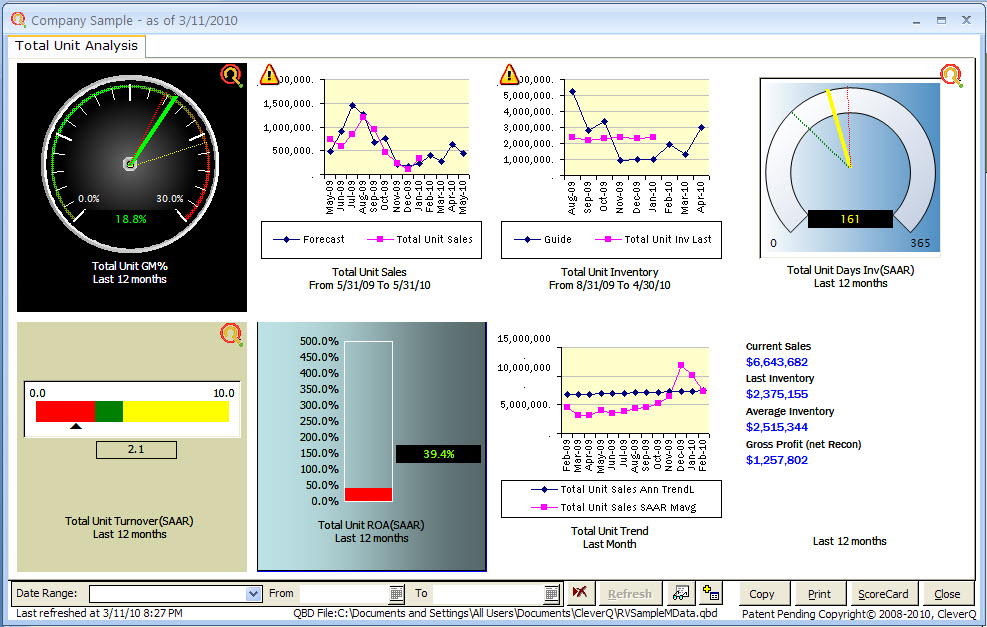Click the Close button in bottom bar
This screenshot has width=987, height=627.
click(x=947, y=594)
